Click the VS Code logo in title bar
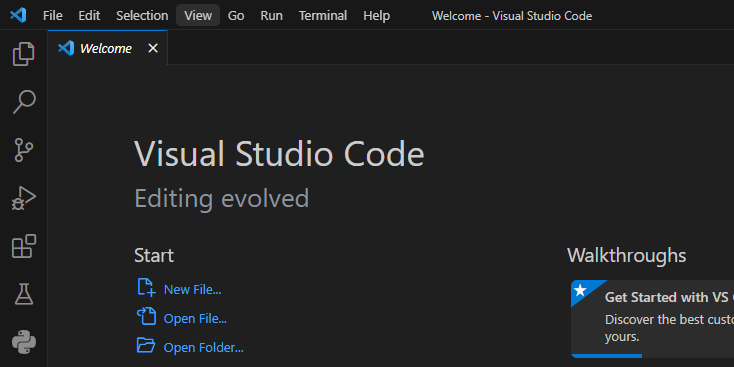Viewport: 734px width, 367px height. tap(18, 15)
